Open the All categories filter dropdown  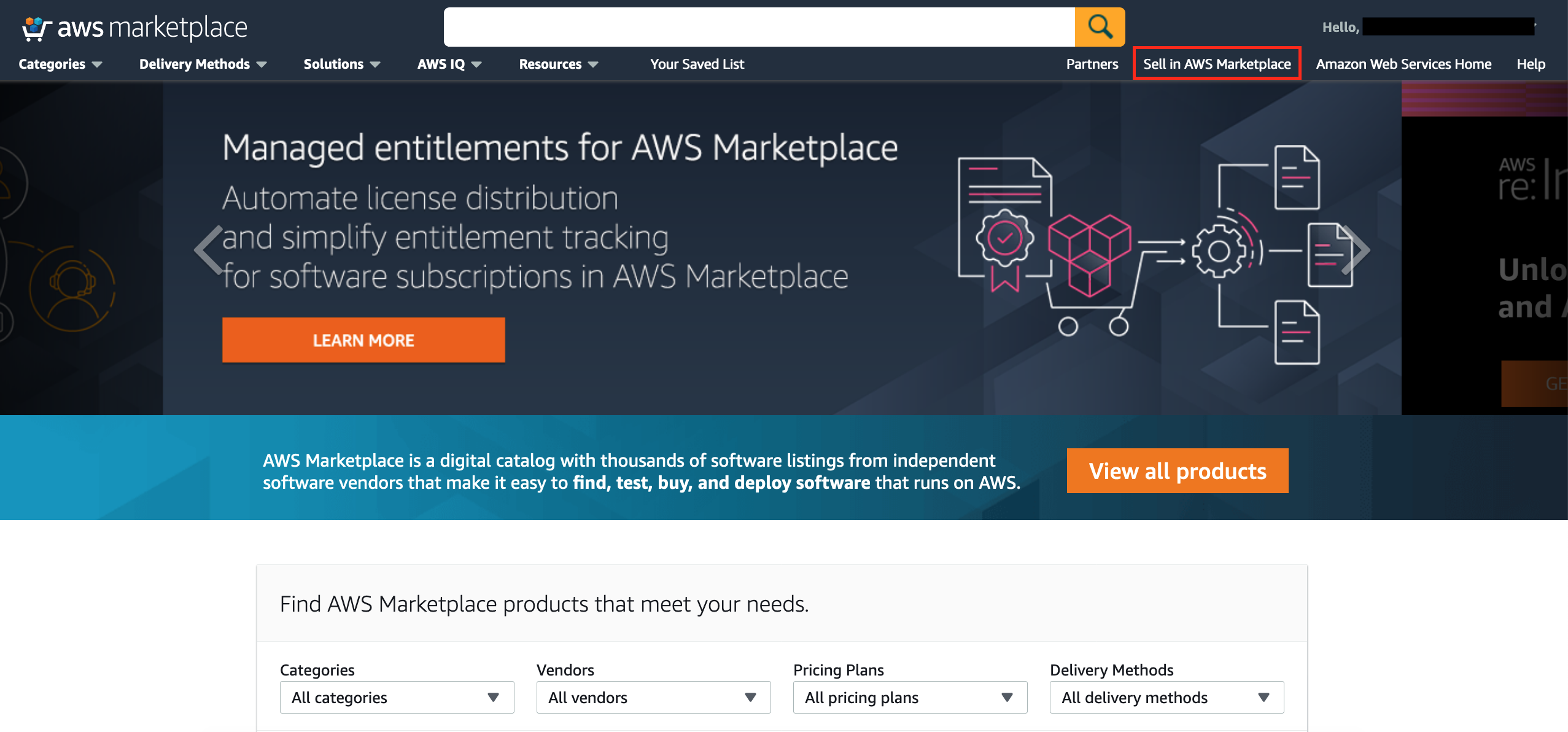397,698
